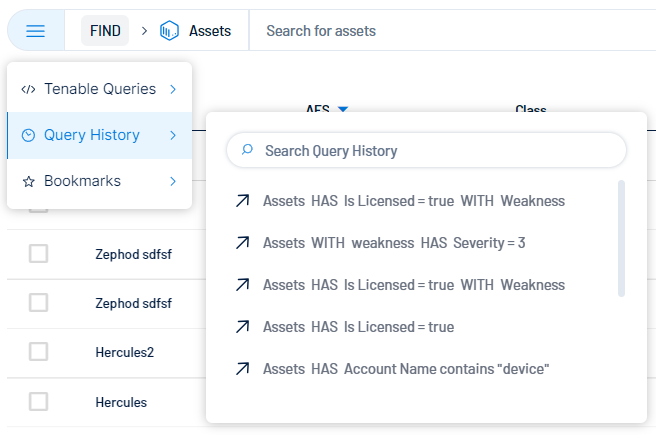Select the checkbox for the Hercules row
Viewport: 656px width, 435px height.
tap(38, 402)
